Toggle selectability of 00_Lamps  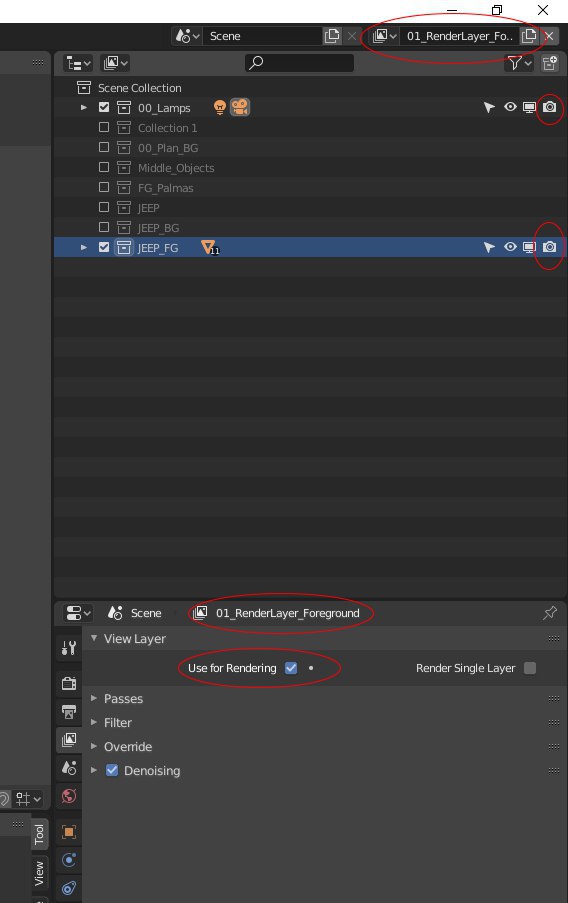click(x=489, y=107)
